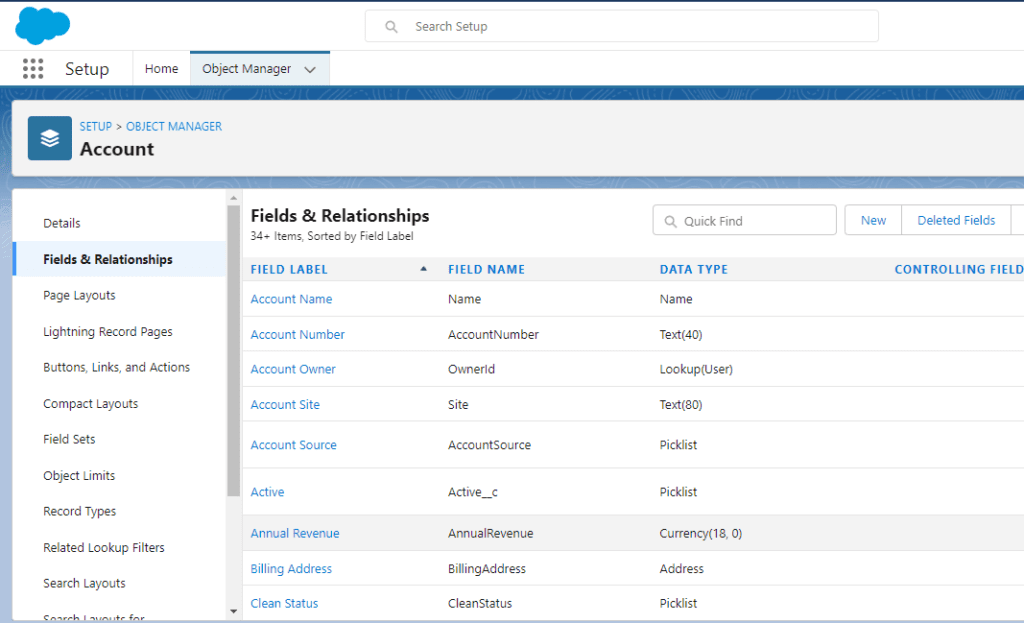Image resolution: width=1024 pixels, height=623 pixels.
Task: Switch to the Home tab
Action: click(x=161, y=69)
